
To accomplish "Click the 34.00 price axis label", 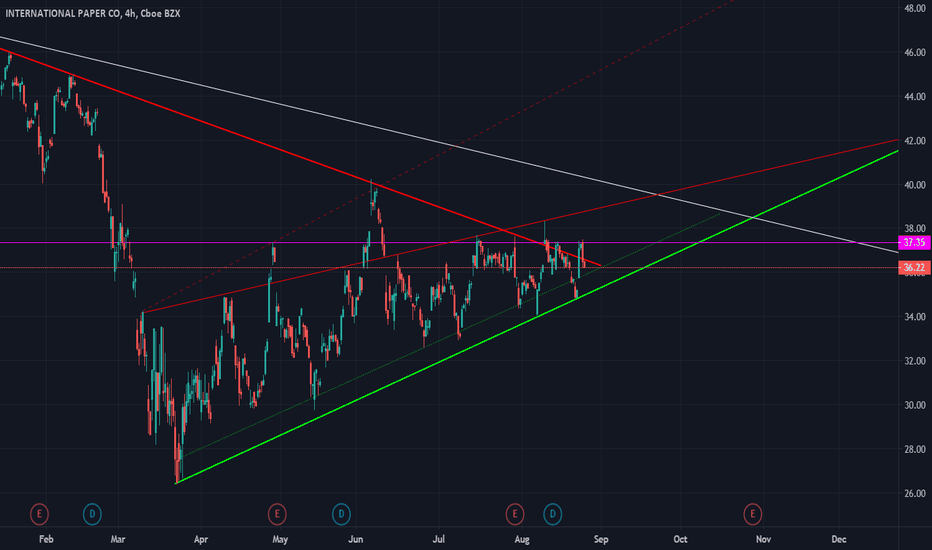I will point(915,317).
